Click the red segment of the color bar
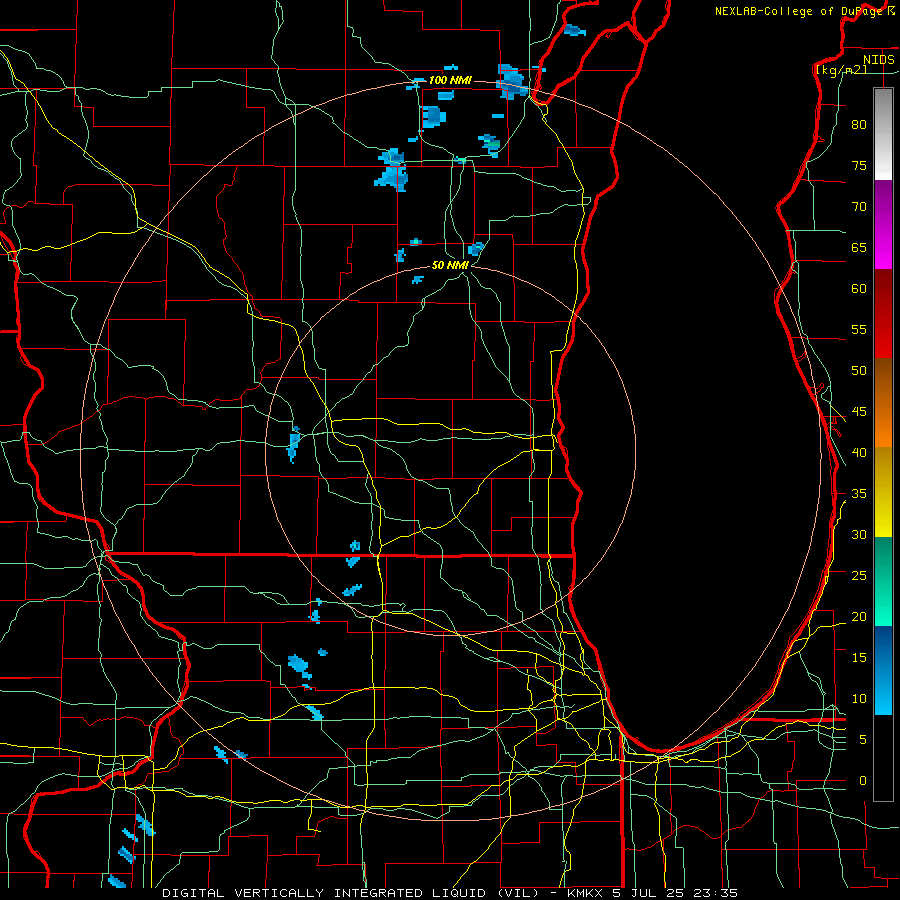900x900 pixels. pyautogui.click(x=883, y=314)
